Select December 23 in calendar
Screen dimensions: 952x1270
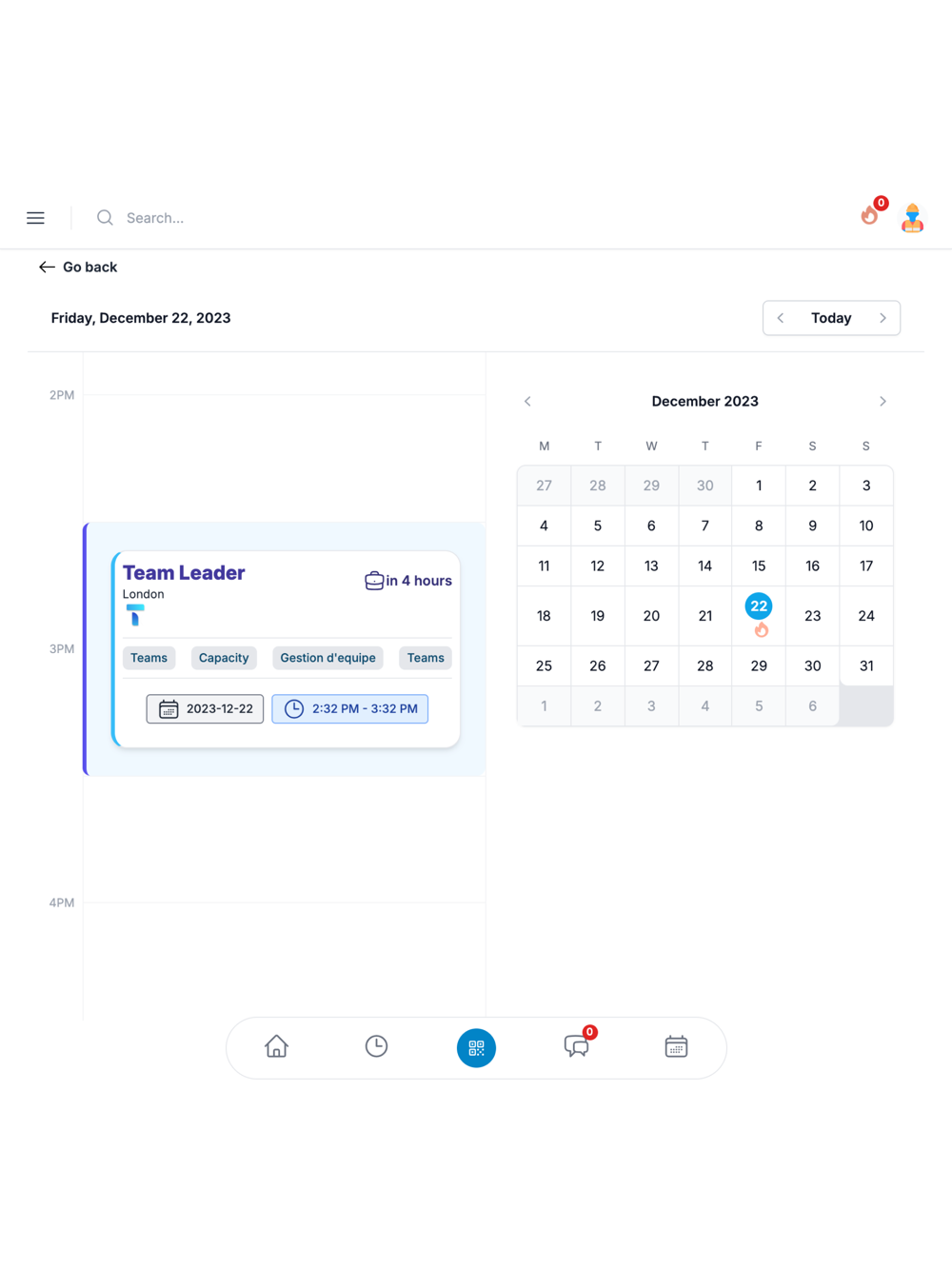[812, 616]
